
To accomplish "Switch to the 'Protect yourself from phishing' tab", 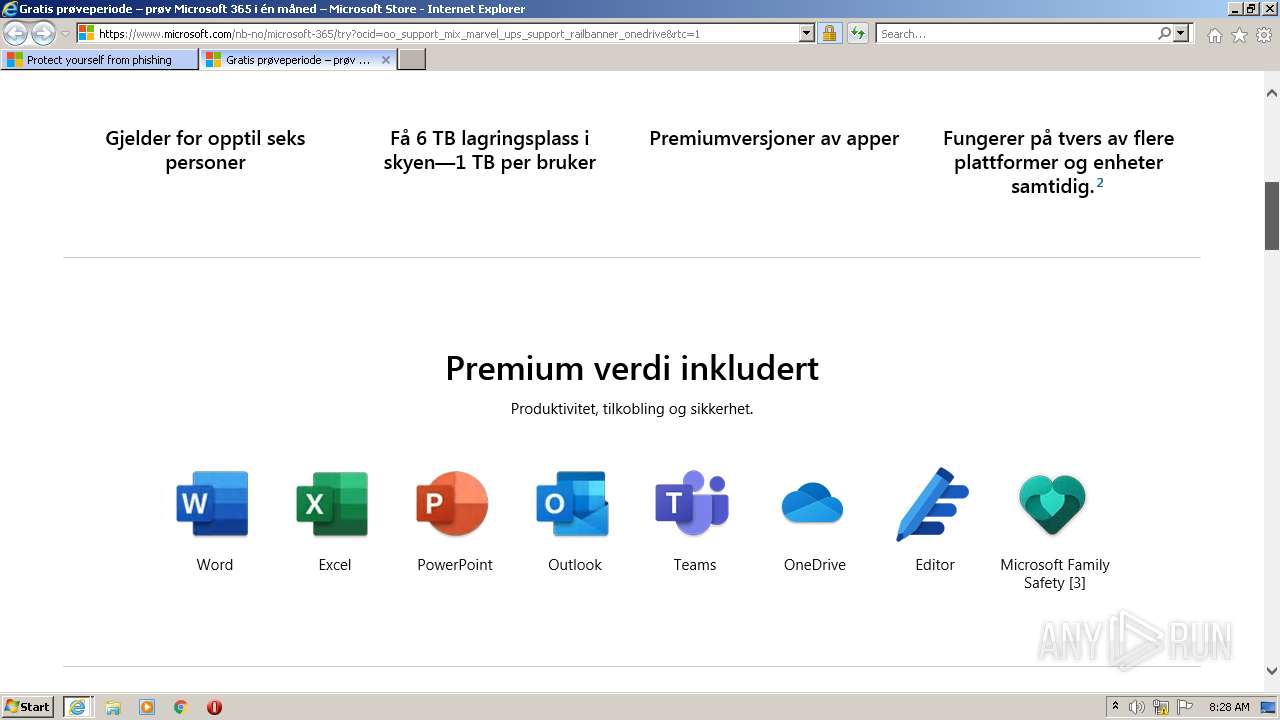I will [x=100, y=60].
